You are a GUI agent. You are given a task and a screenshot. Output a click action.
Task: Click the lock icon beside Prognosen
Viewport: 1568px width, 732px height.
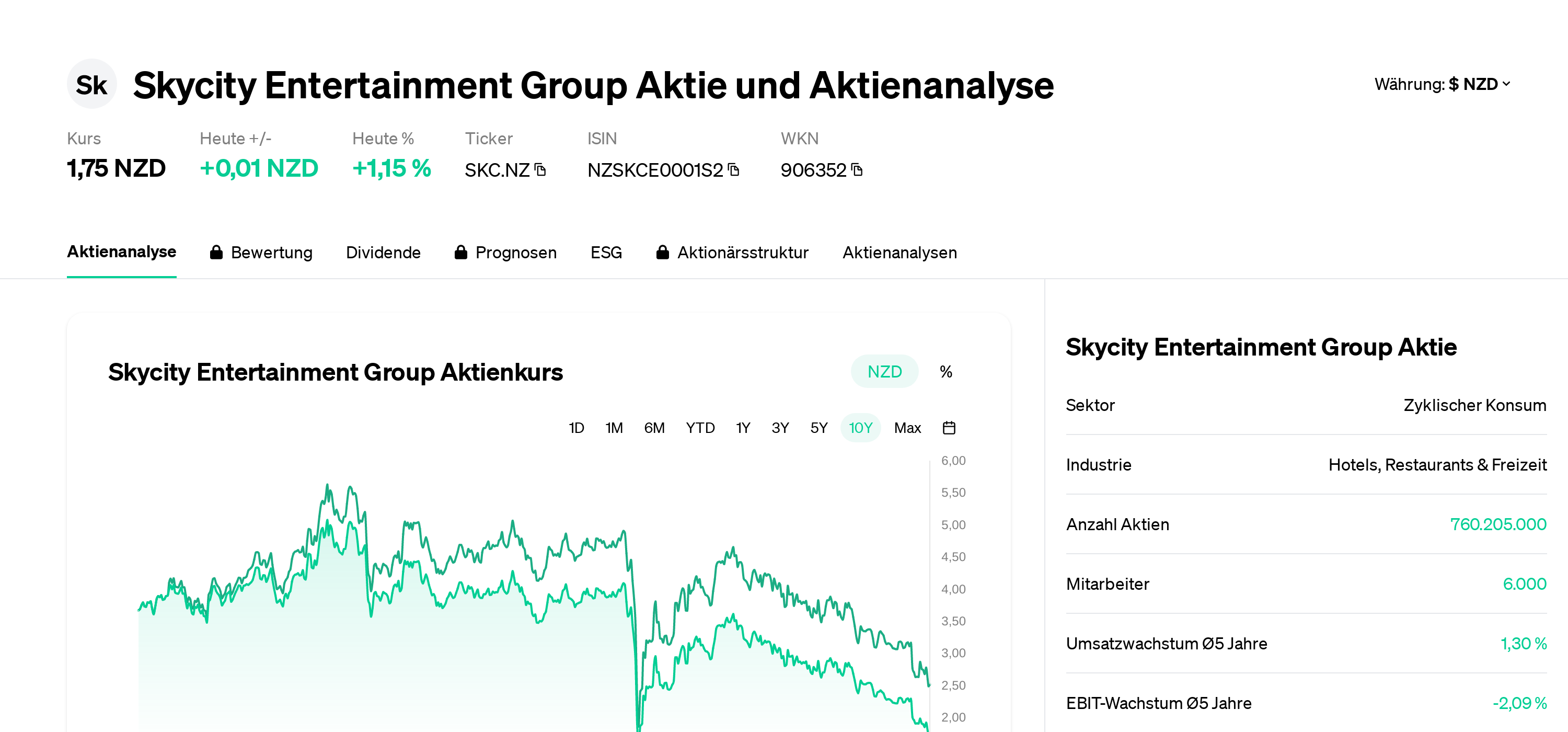pos(461,253)
